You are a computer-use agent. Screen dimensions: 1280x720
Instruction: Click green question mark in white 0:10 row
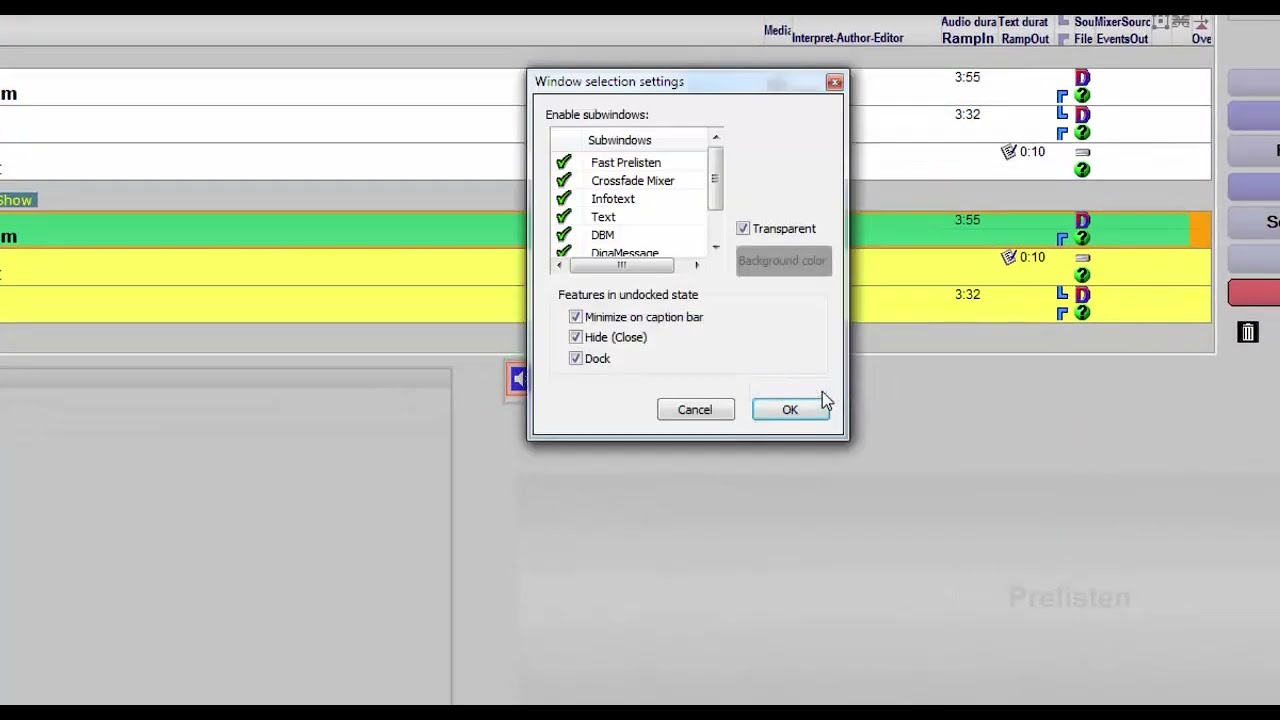1082,170
